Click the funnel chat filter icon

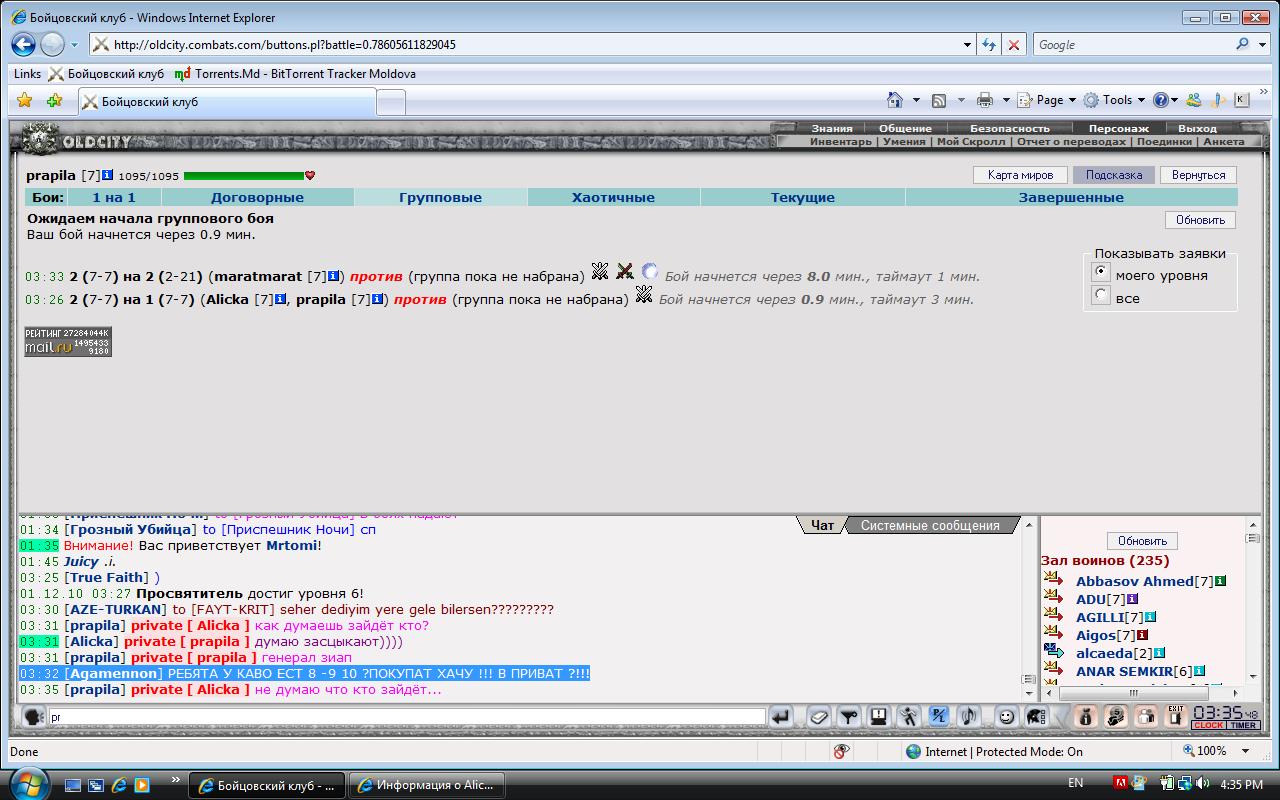click(x=848, y=716)
